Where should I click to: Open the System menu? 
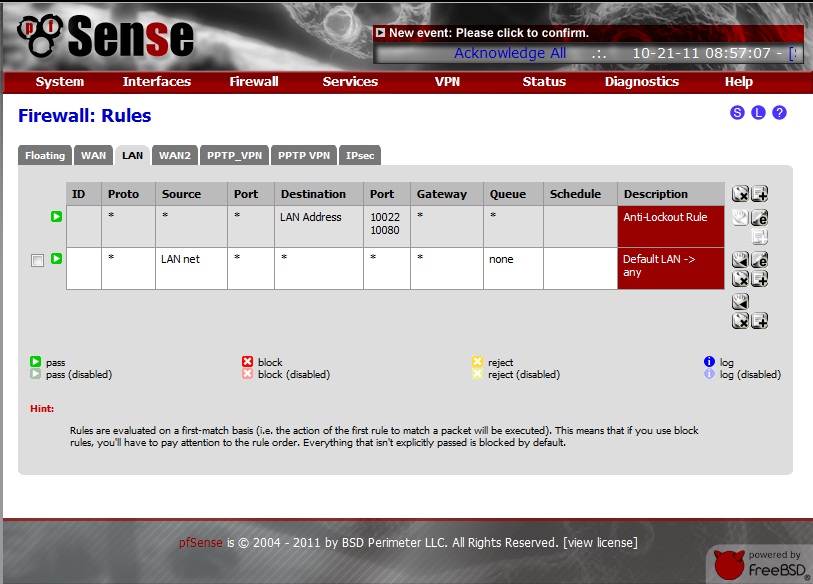click(x=60, y=81)
